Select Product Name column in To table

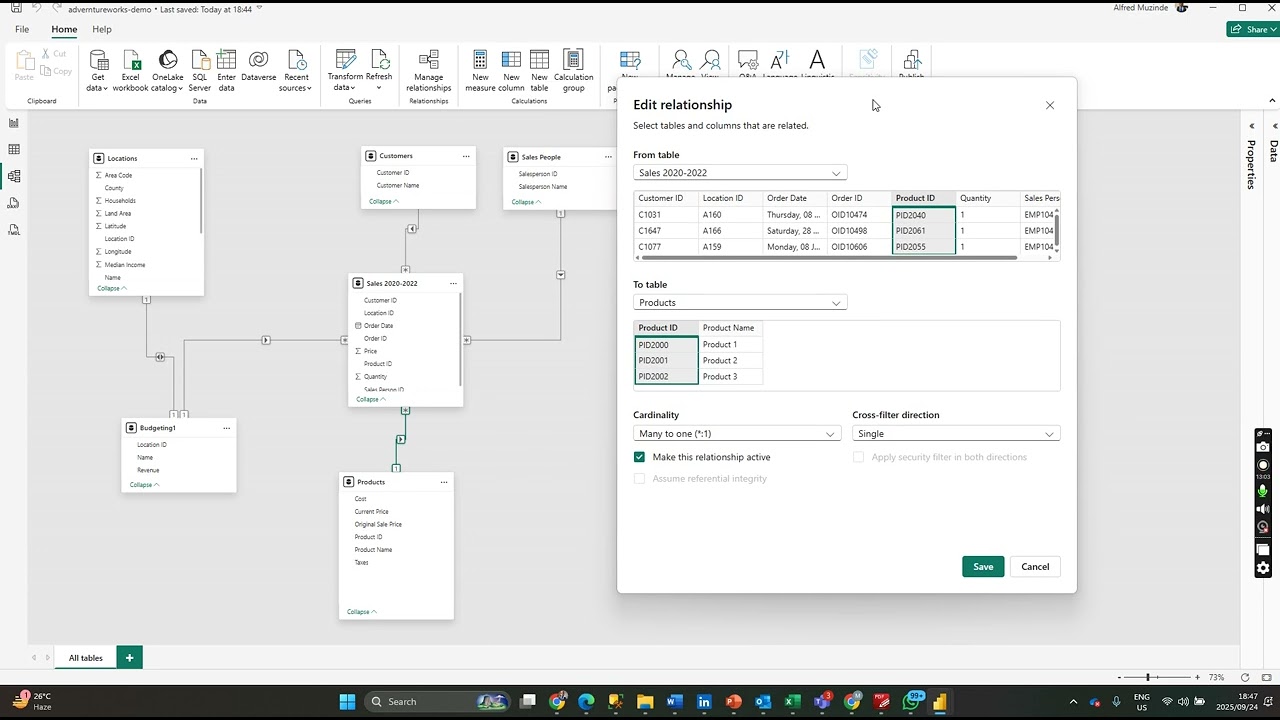pyautogui.click(x=730, y=328)
